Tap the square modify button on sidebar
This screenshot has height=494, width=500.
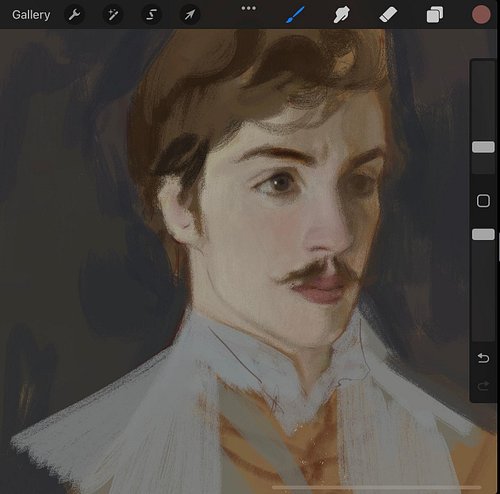483,201
